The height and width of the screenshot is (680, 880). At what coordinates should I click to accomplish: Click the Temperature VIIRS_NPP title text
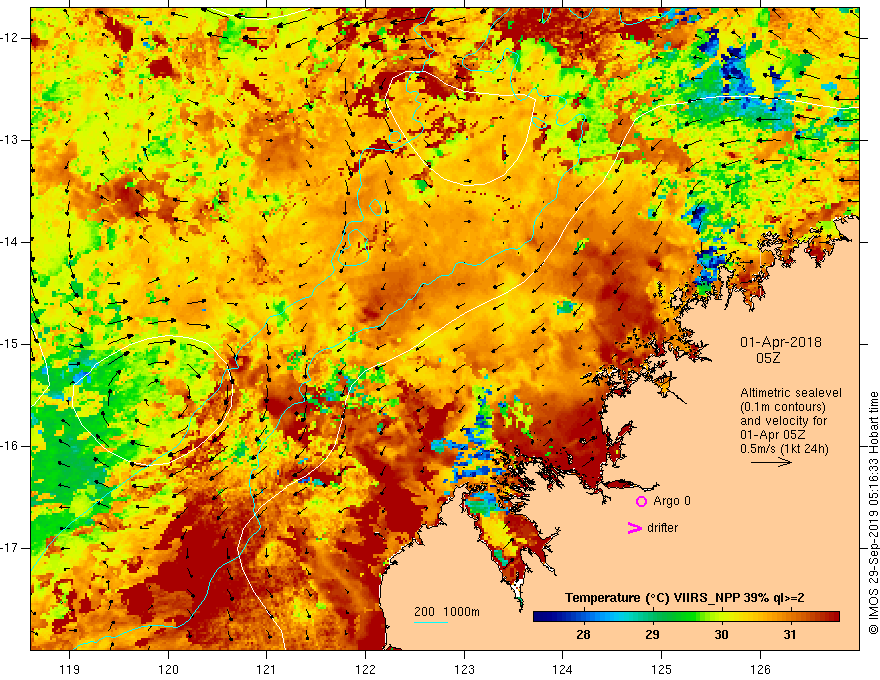[684, 598]
